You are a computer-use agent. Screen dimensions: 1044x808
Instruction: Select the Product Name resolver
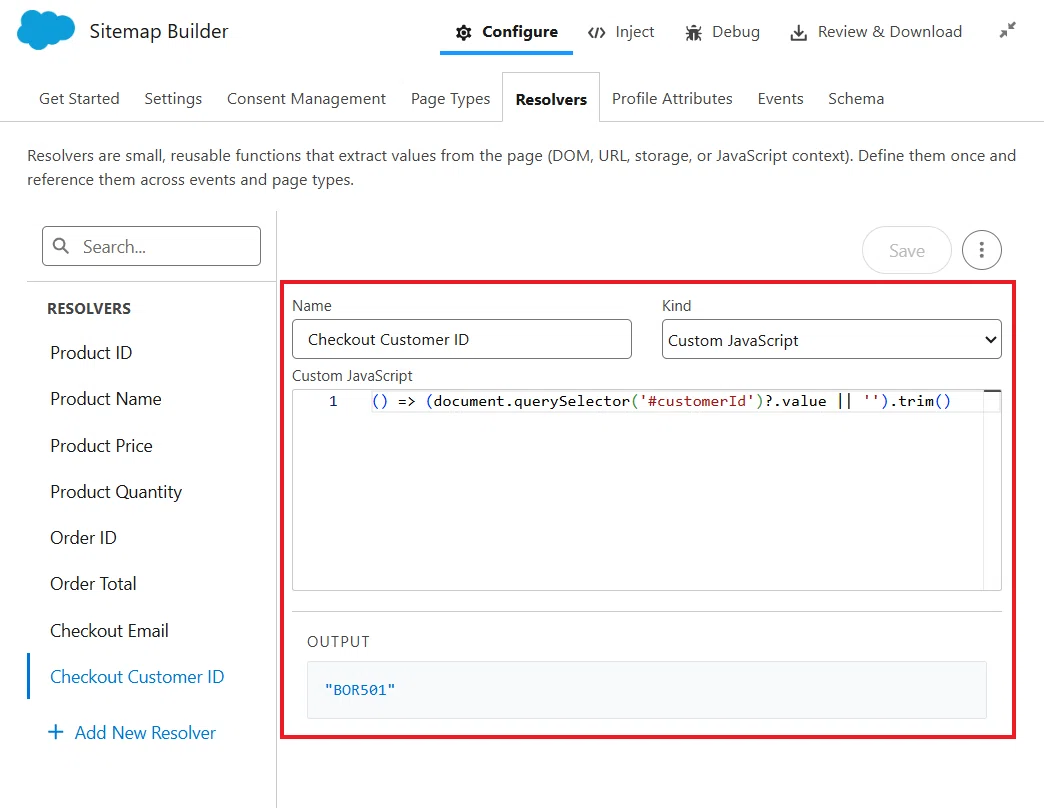coord(106,399)
